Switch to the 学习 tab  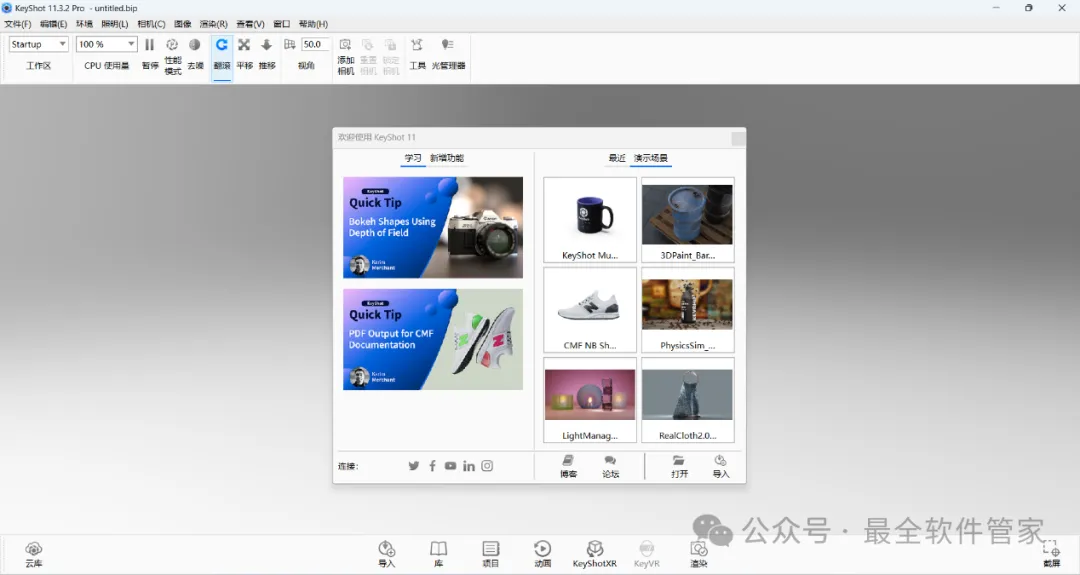point(413,158)
